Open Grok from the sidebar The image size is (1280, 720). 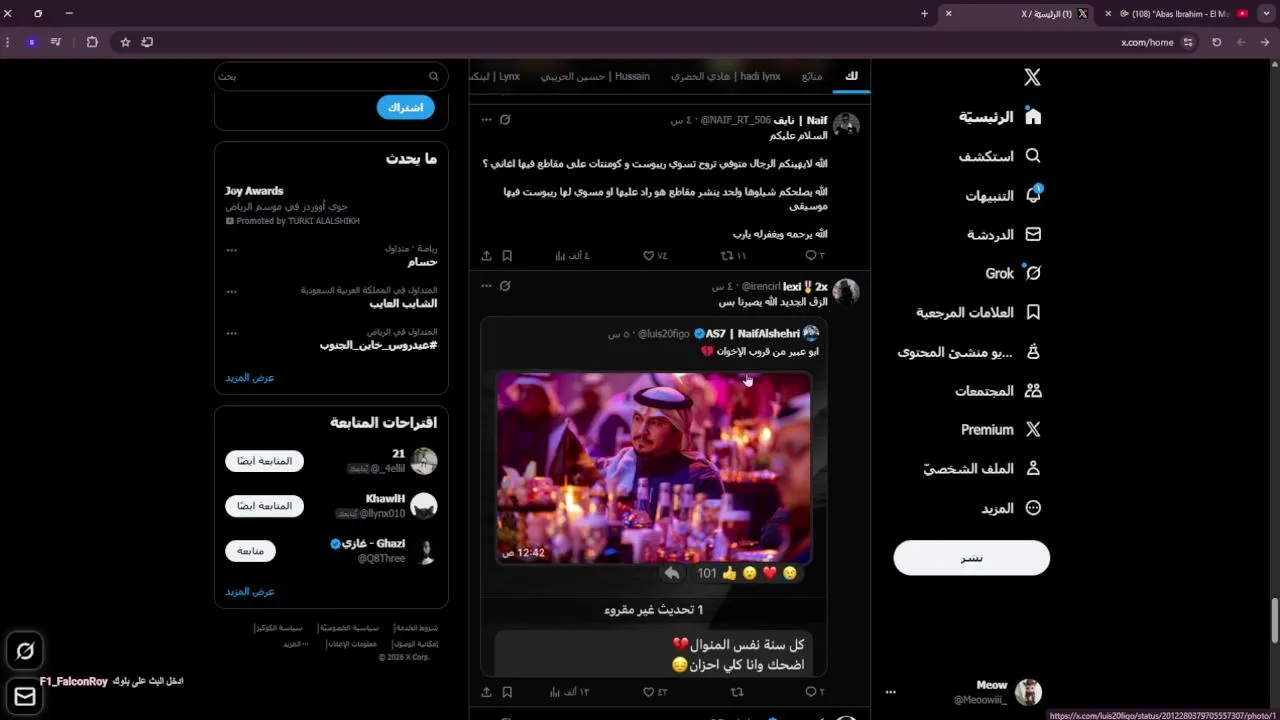pos(1013,273)
